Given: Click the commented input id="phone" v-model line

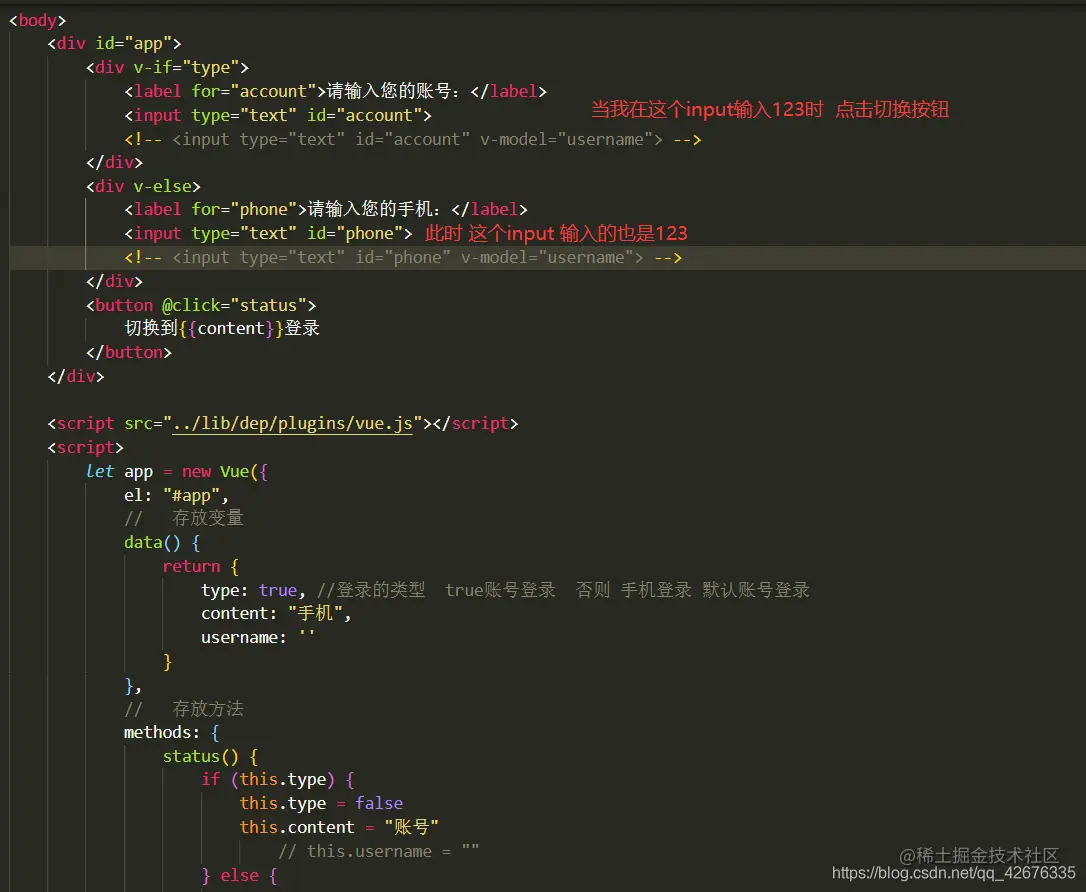Looking at the screenshot, I should coord(403,258).
